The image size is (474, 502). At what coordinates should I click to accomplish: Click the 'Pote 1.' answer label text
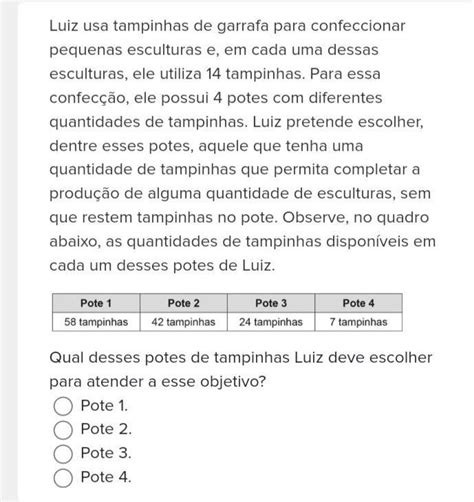click(104, 405)
